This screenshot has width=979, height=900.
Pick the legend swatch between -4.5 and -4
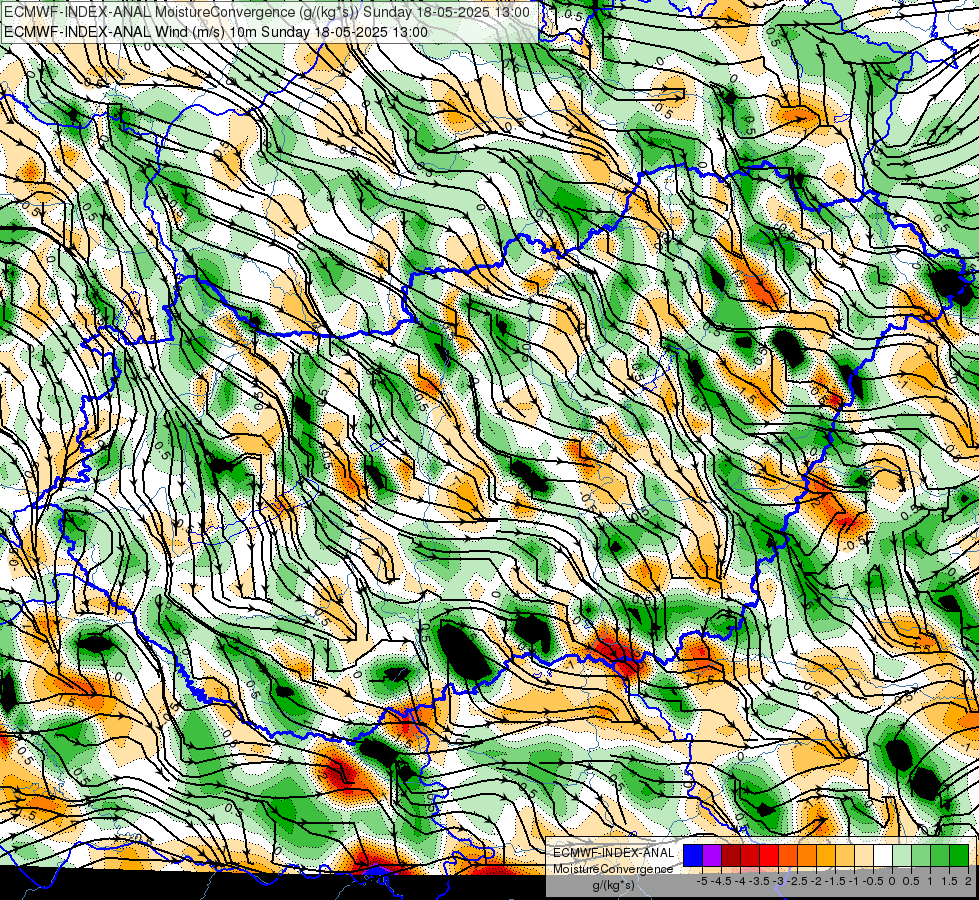pos(731,856)
